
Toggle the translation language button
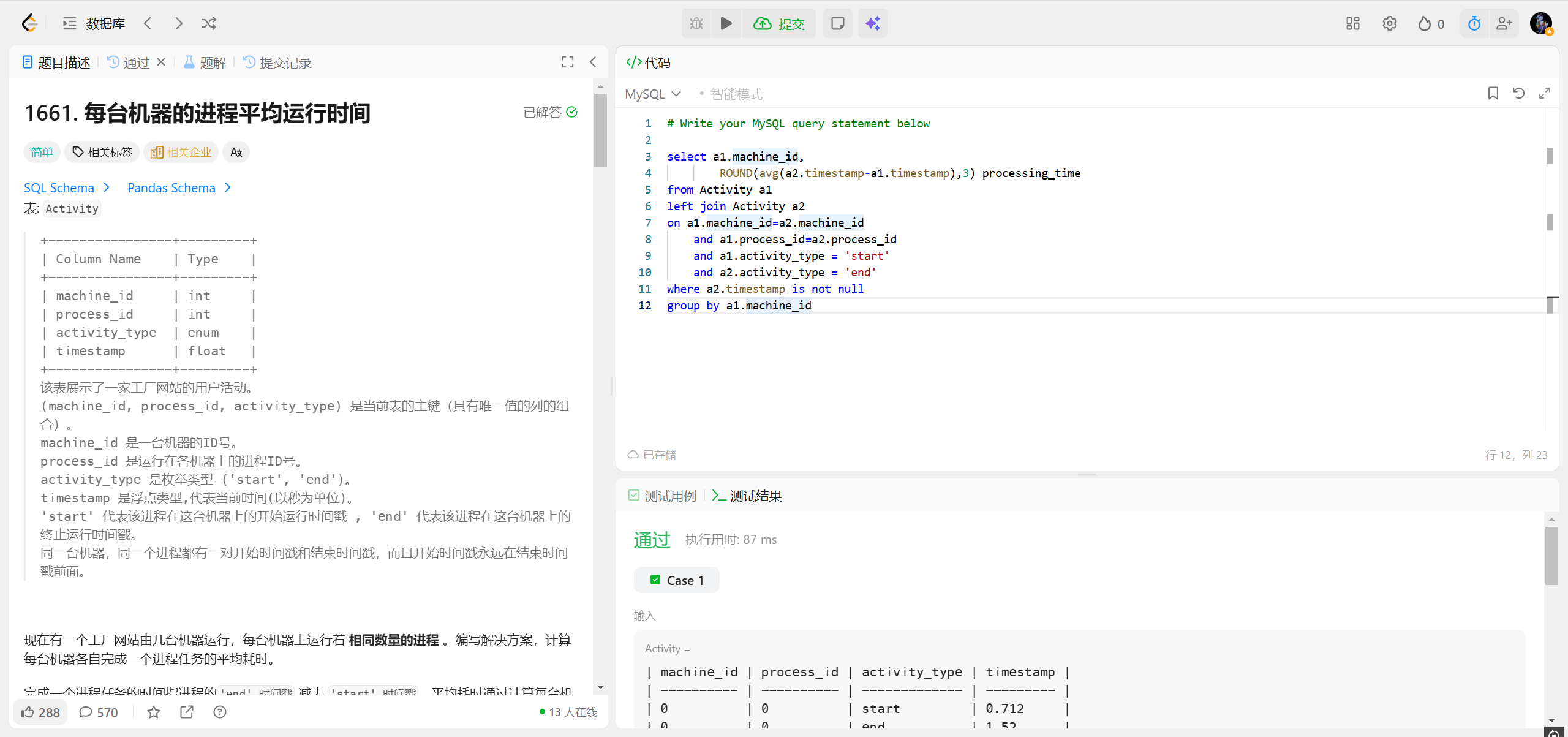click(236, 152)
